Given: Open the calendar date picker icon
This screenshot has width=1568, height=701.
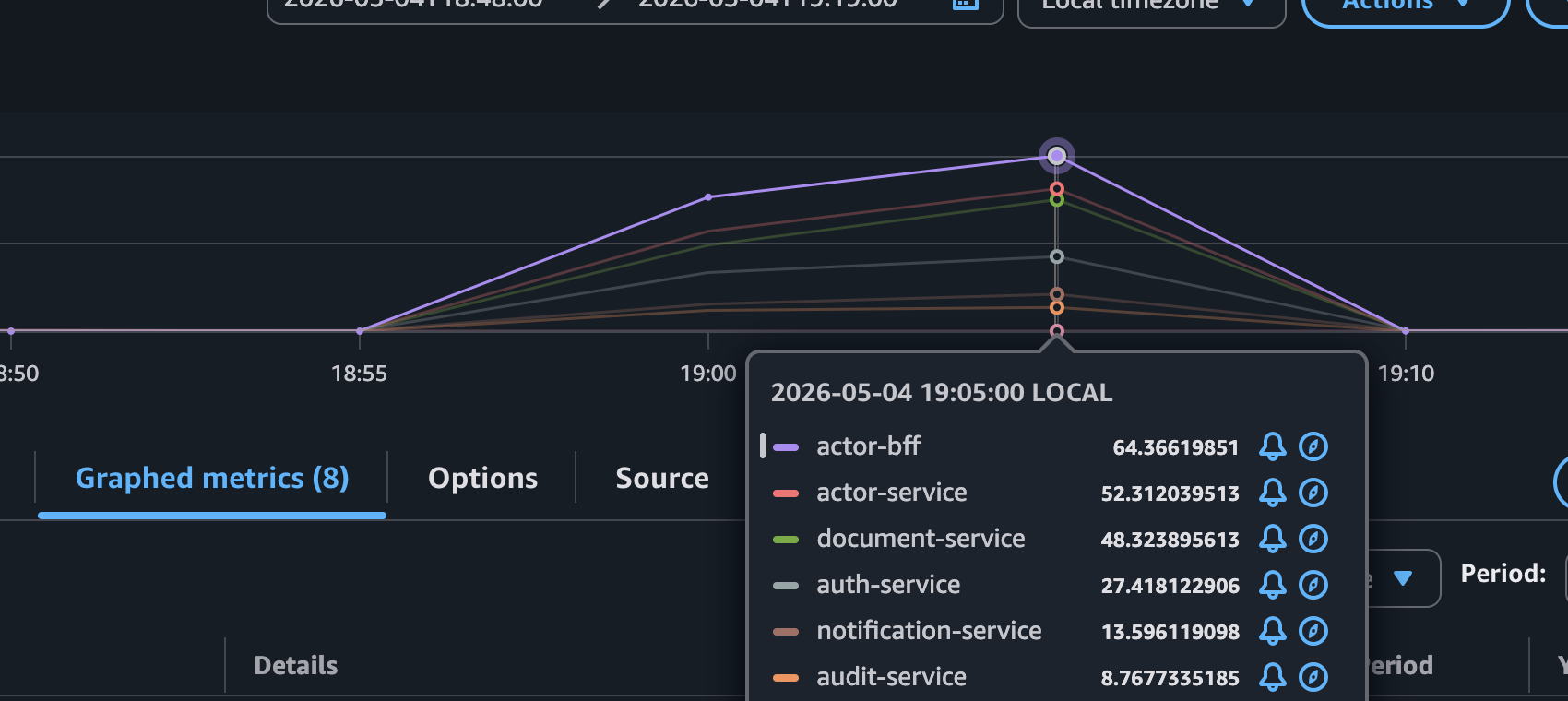Looking at the screenshot, I should pyautogui.click(x=965, y=4).
